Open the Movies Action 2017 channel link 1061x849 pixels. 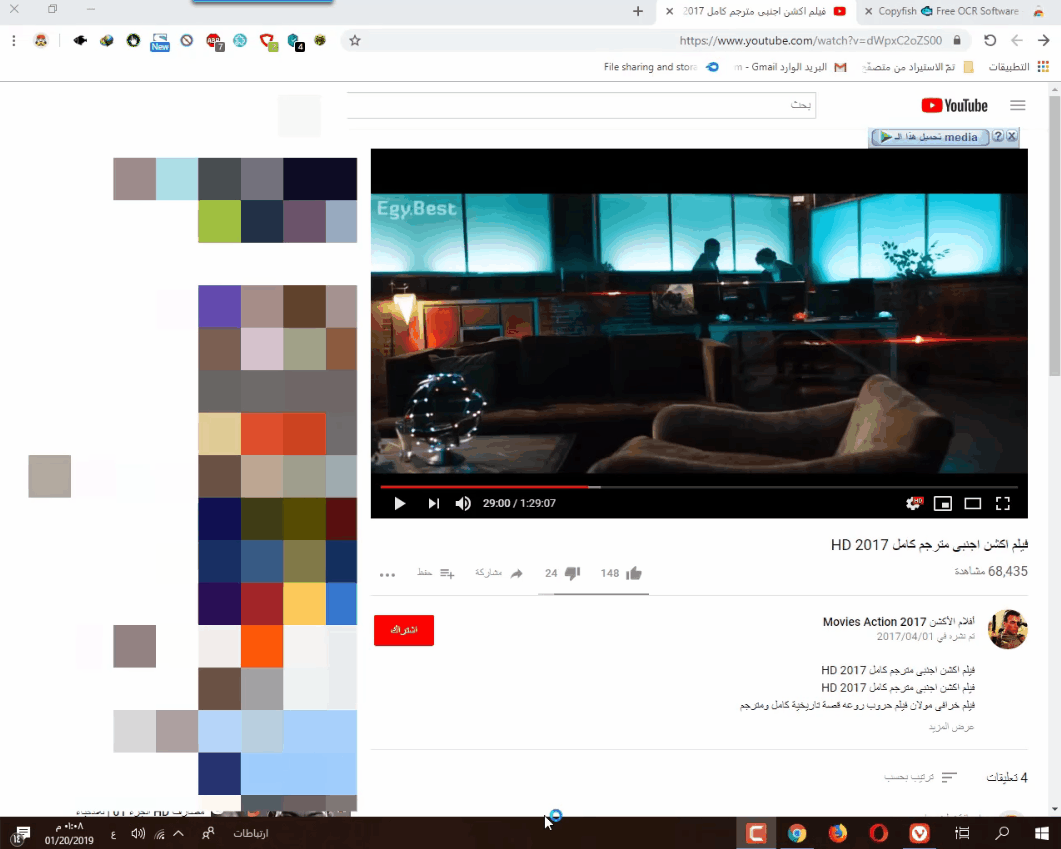tap(875, 621)
